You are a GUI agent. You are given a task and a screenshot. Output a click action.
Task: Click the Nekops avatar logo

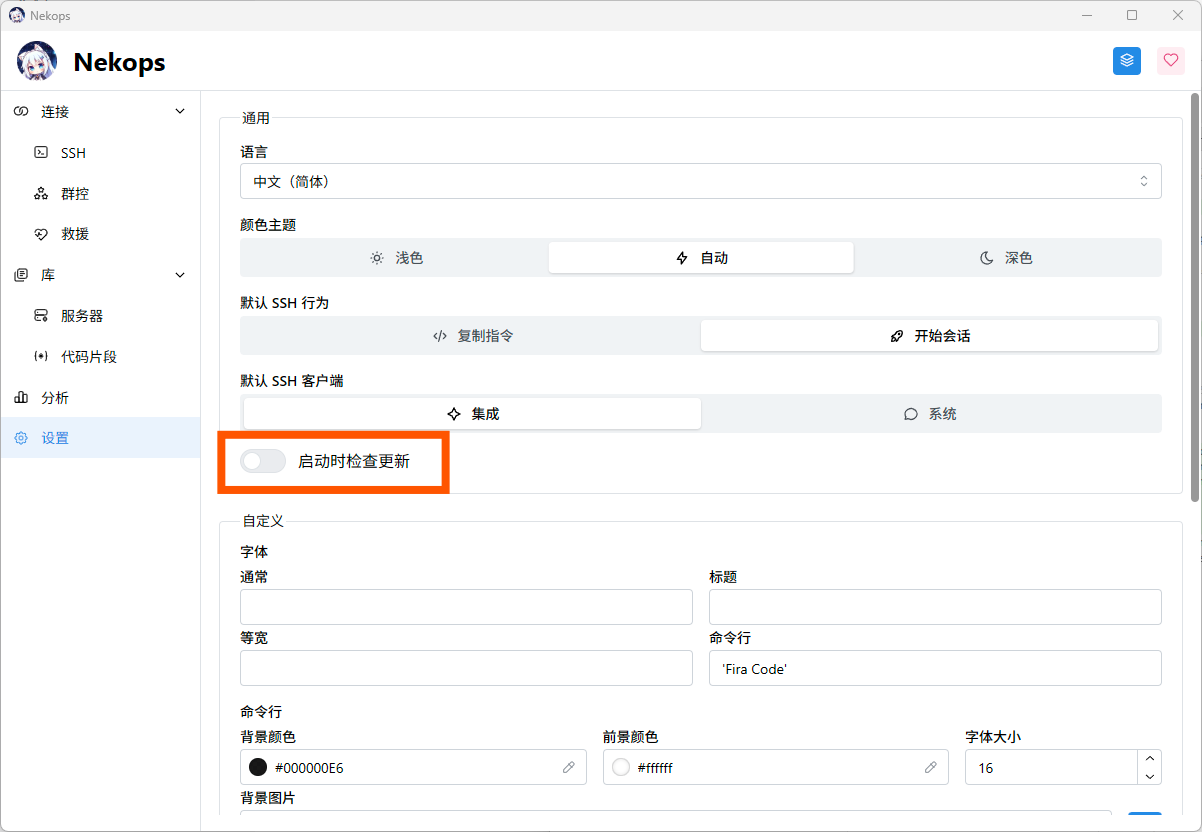(x=37, y=62)
